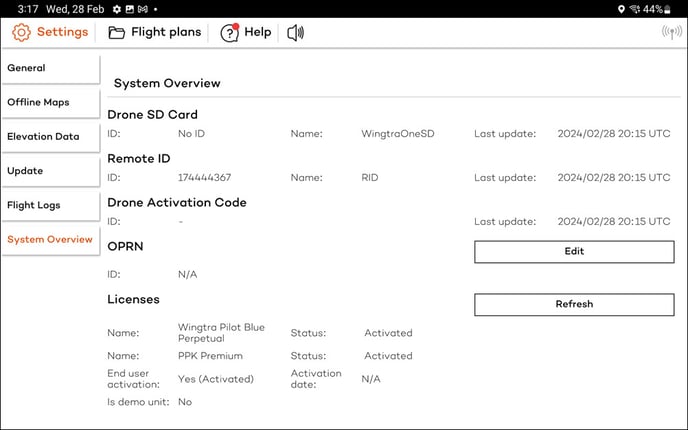Tap the battery 44% indicator

tap(657, 9)
